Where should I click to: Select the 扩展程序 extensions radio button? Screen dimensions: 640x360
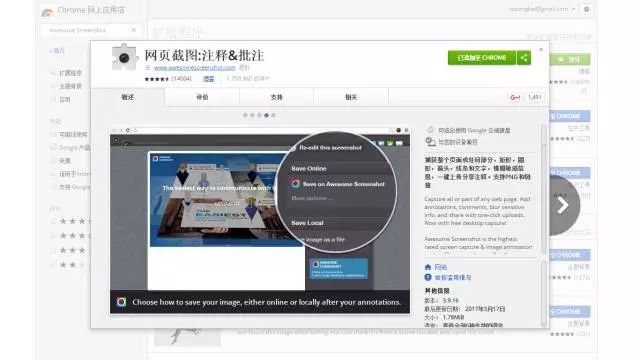click(x=53, y=73)
